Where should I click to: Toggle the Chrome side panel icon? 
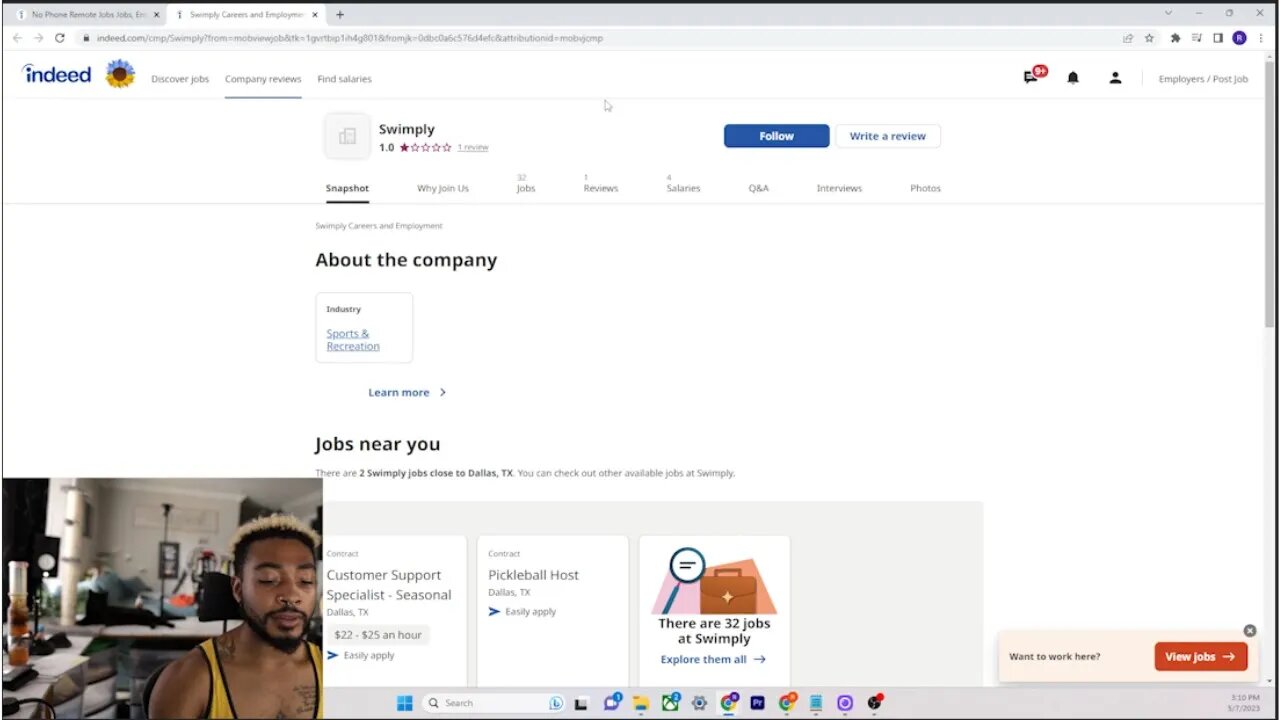pos(1218,38)
